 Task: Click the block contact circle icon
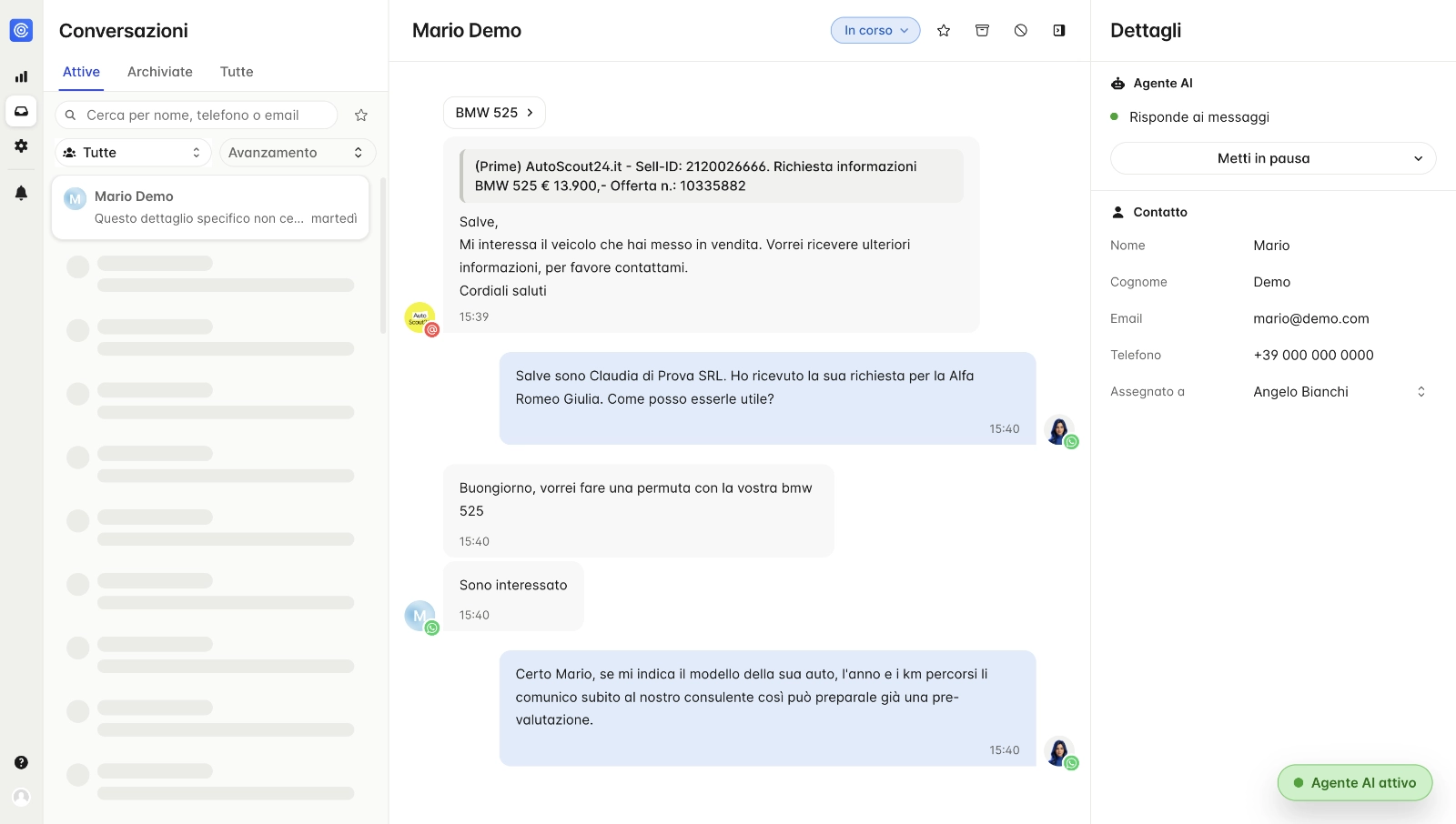point(1021,30)
